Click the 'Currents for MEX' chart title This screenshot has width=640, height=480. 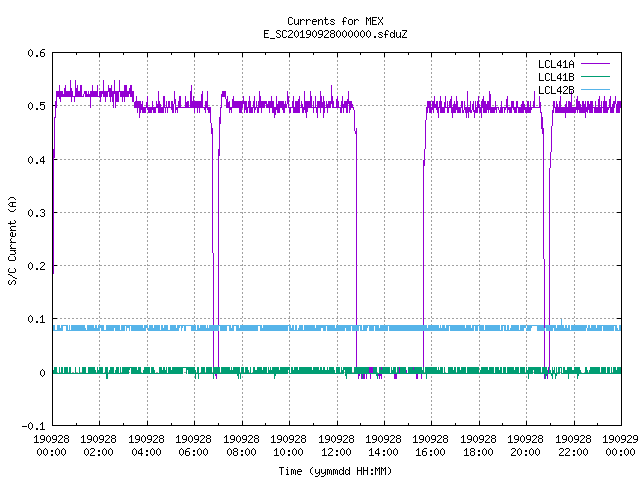(x=335, y=21)
